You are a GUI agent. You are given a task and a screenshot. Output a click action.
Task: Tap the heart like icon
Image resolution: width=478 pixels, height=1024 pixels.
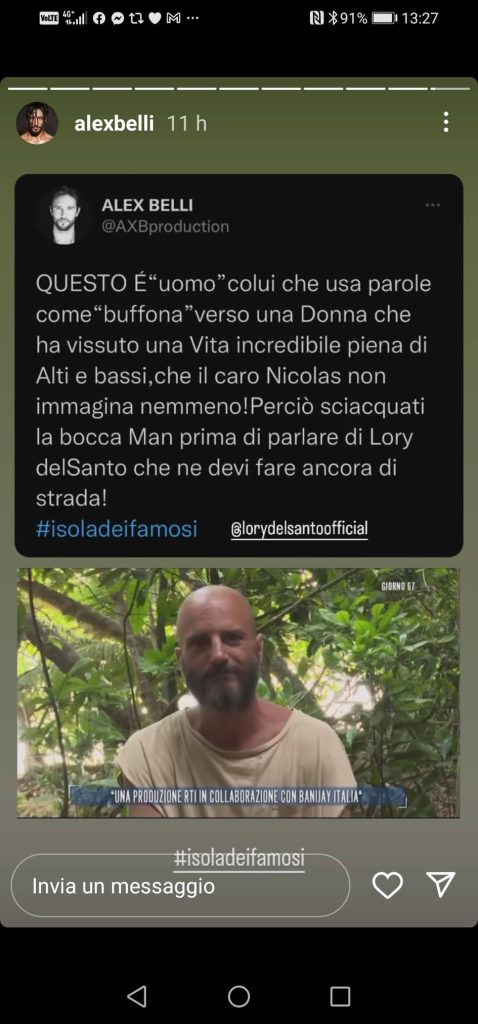pyautogui.click(x=387, y=886)
